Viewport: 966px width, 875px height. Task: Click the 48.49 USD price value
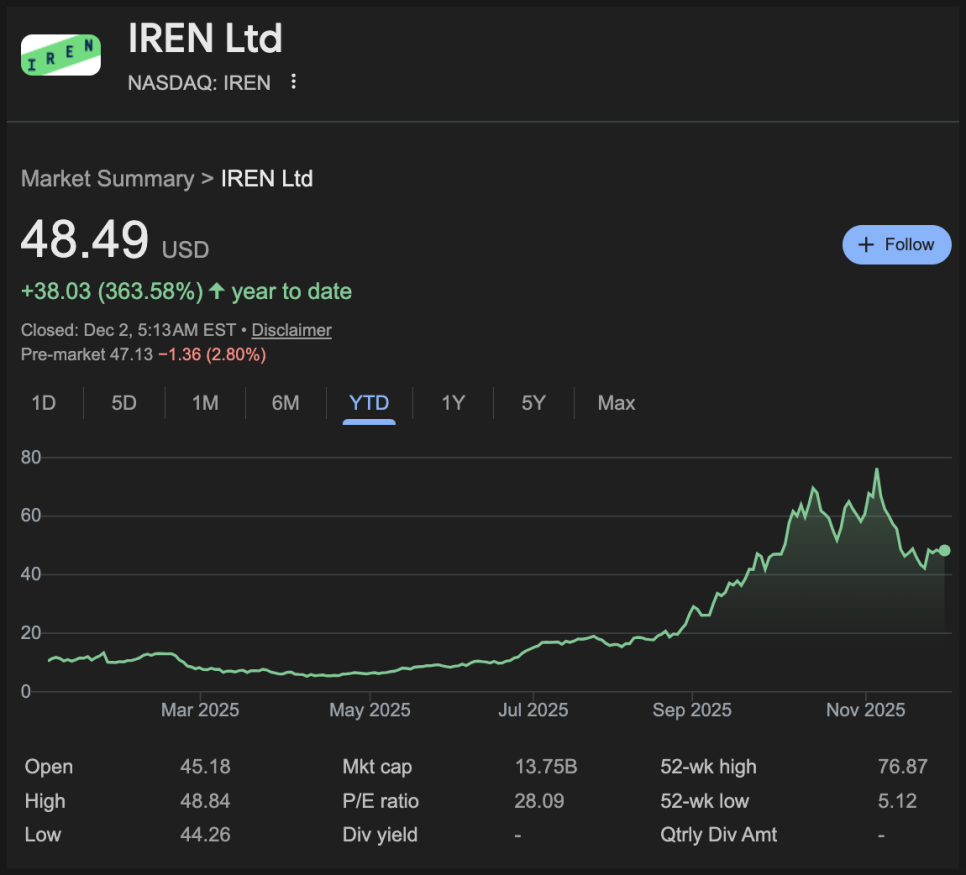(x=86, y=241)
